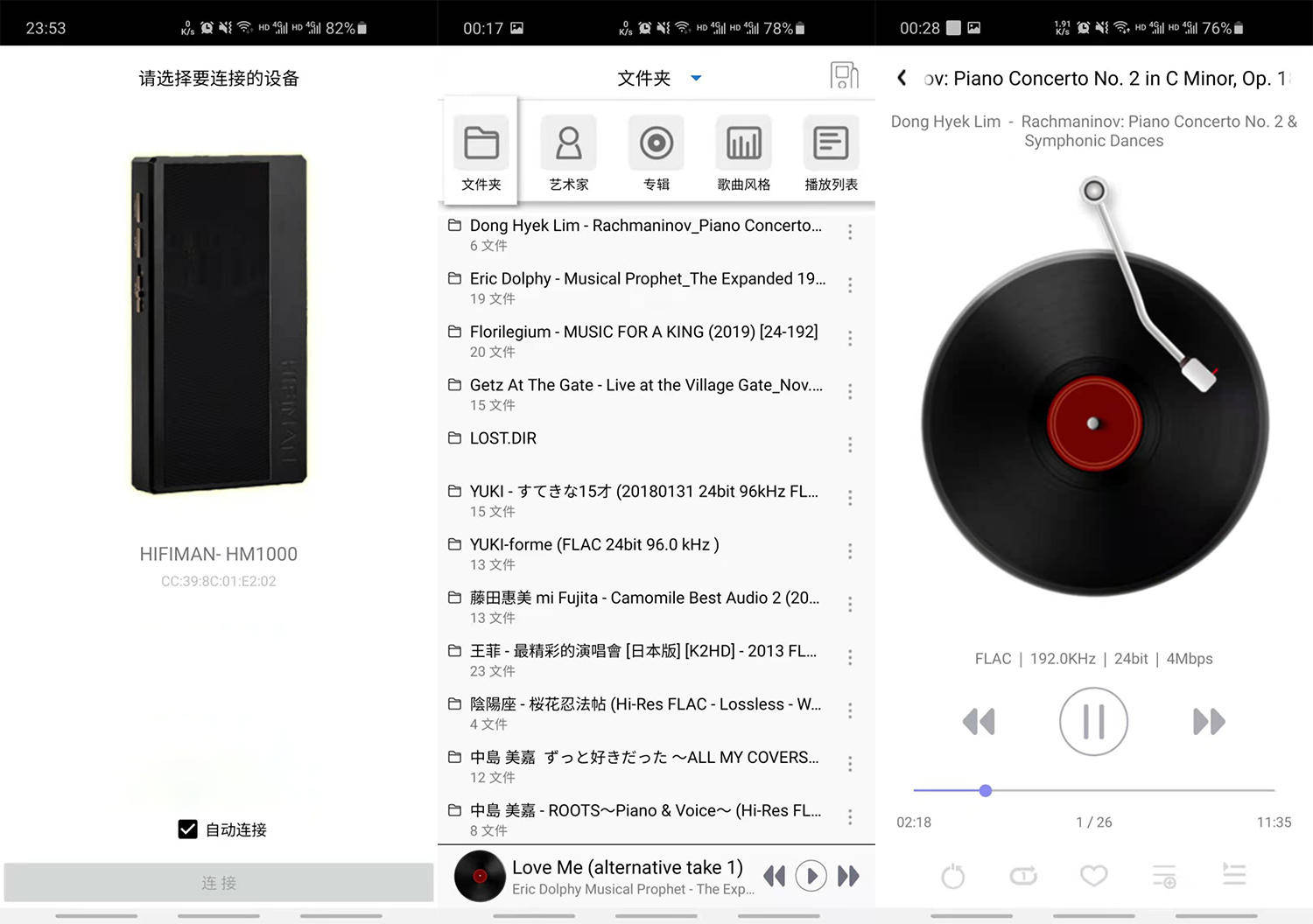Click the 连接 connect button

tap(219, 883)
